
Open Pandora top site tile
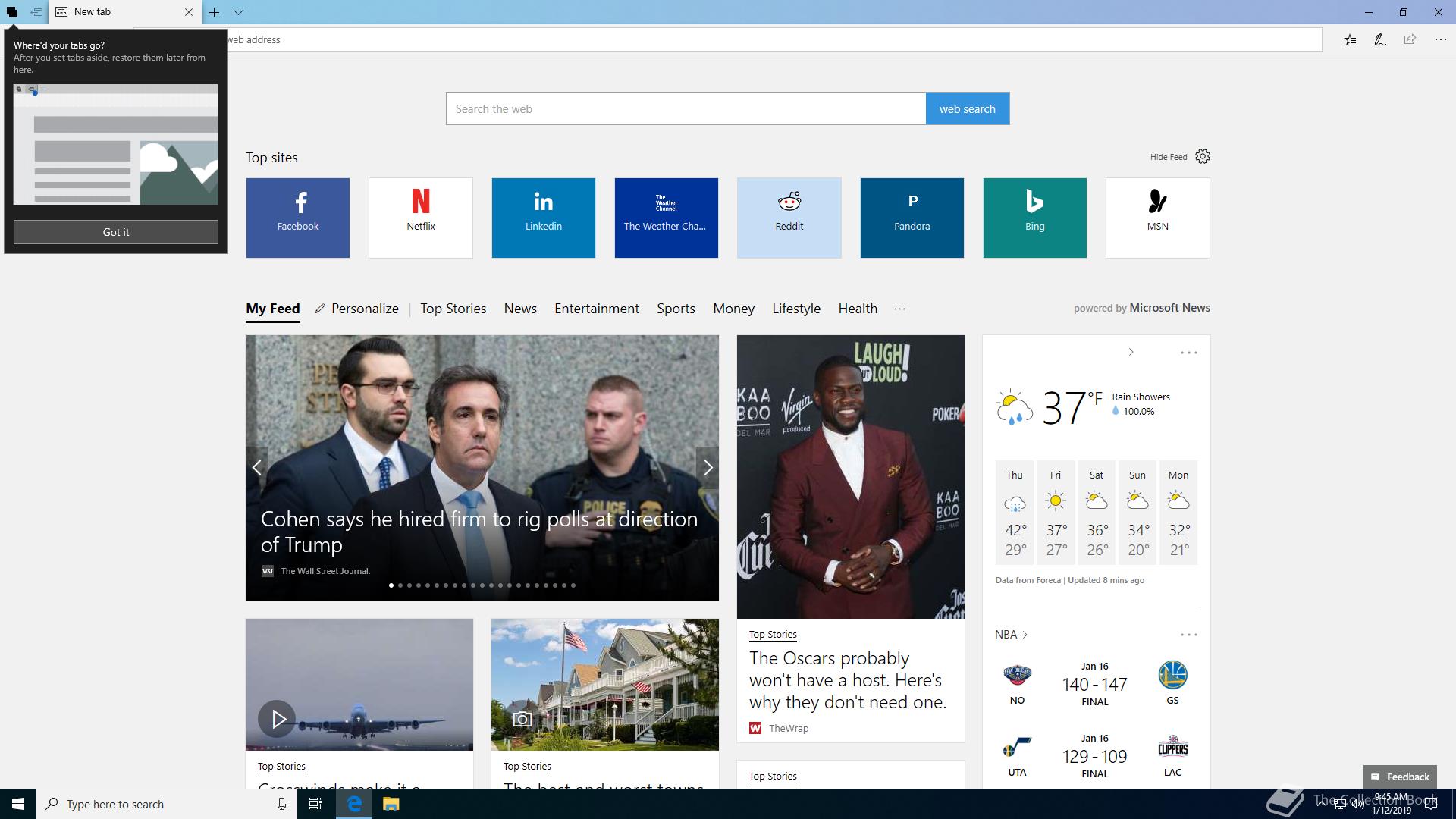(x=912, y=218)
